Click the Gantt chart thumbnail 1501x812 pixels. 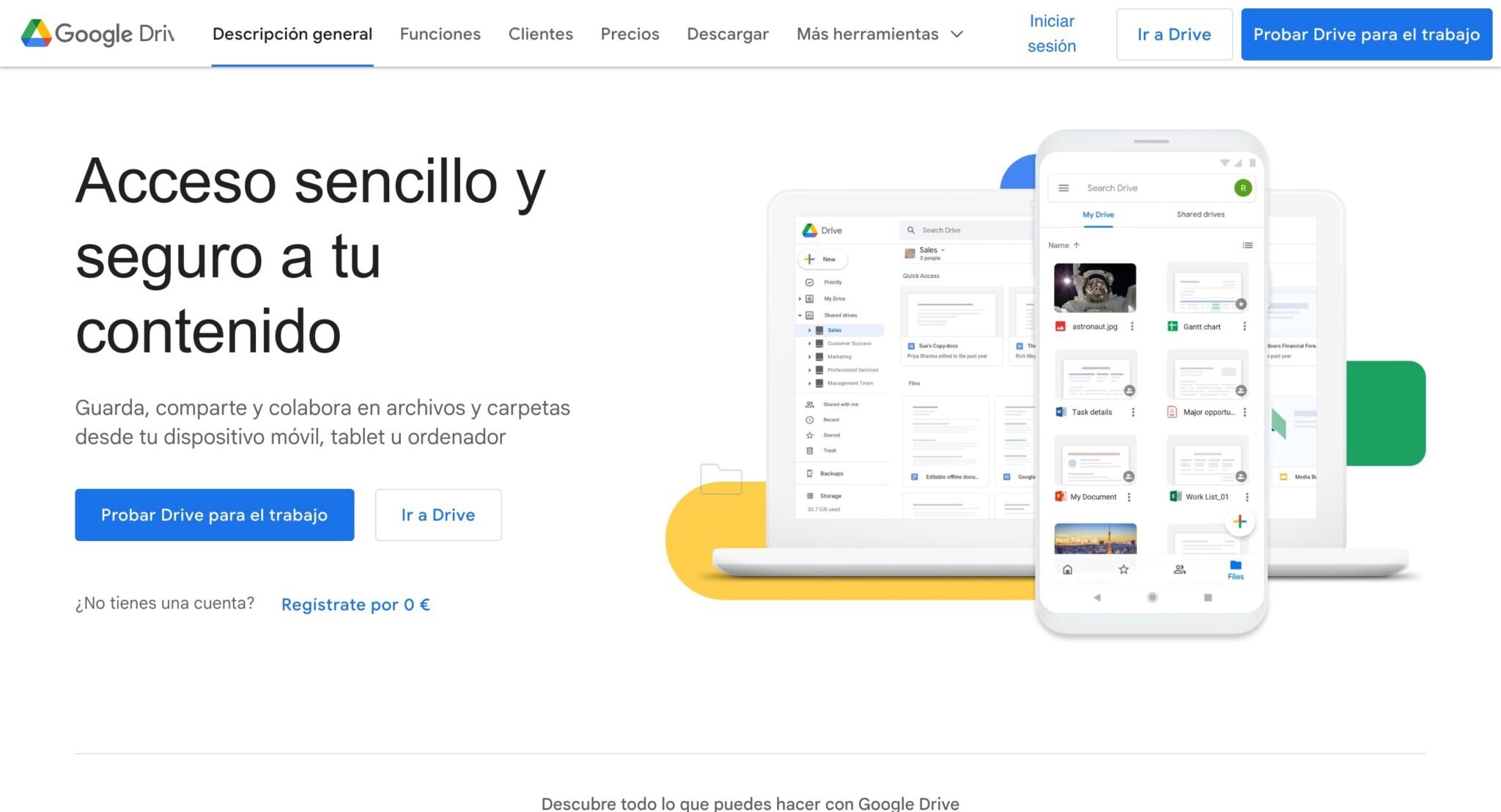click(1207, 288)
